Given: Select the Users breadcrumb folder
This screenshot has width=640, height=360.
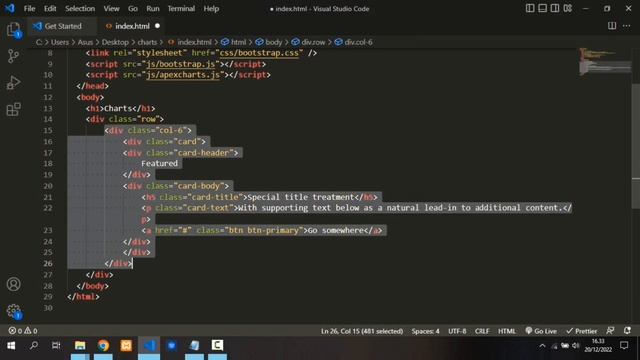Looking at the screenshot, I should click(x=60, y=42).
